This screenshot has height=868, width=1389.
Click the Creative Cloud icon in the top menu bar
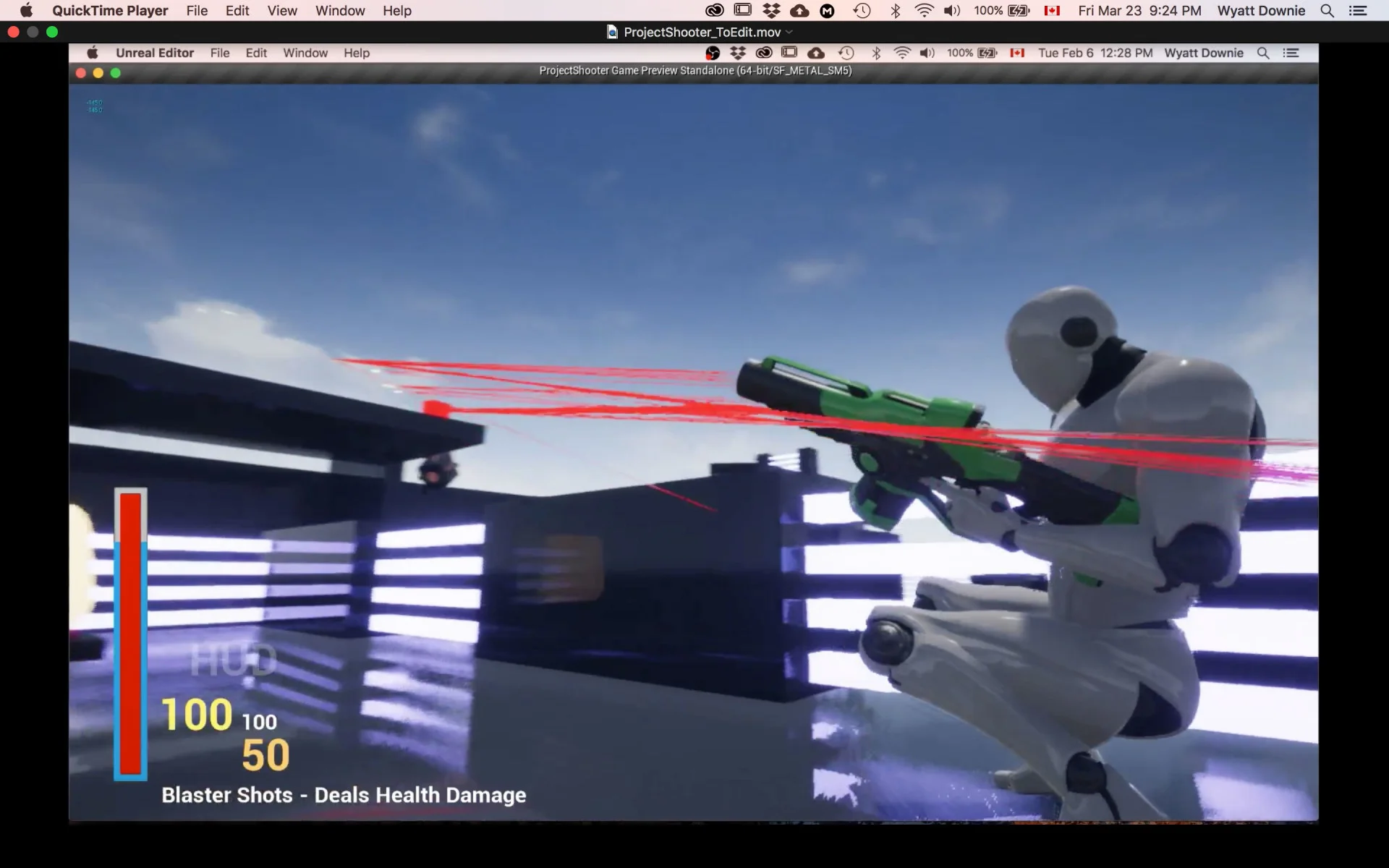(x=714, y=10)
